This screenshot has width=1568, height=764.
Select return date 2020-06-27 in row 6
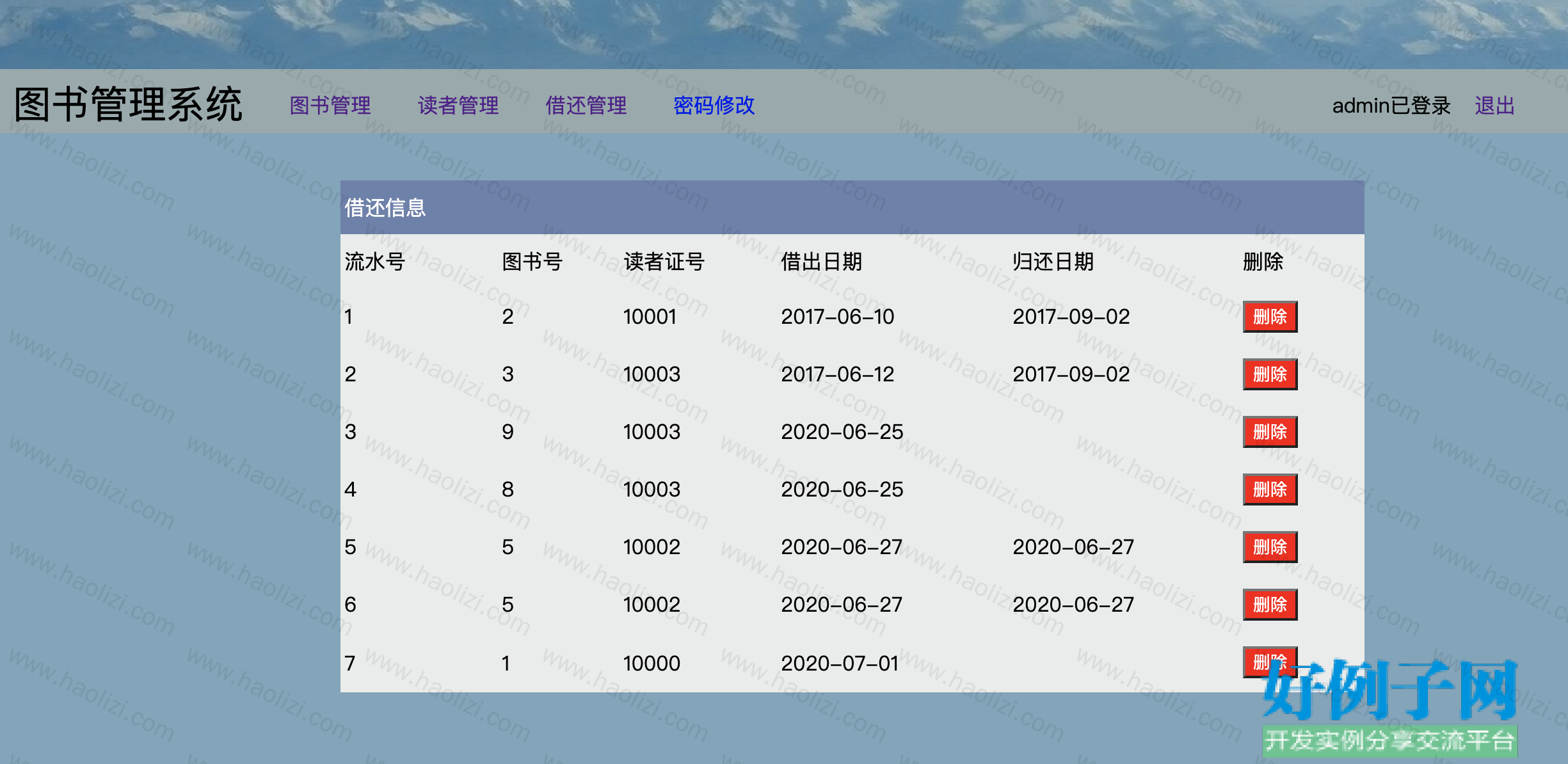[x=1073, y=605]
